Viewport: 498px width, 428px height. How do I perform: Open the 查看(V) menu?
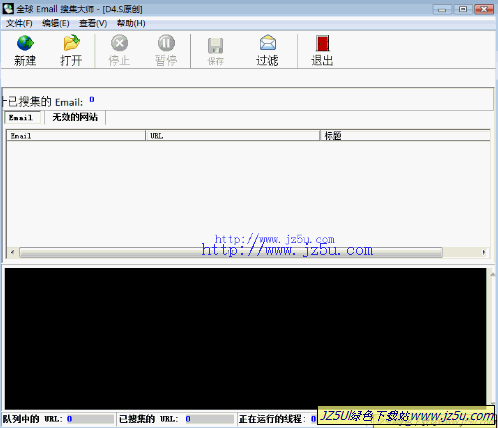93,23
